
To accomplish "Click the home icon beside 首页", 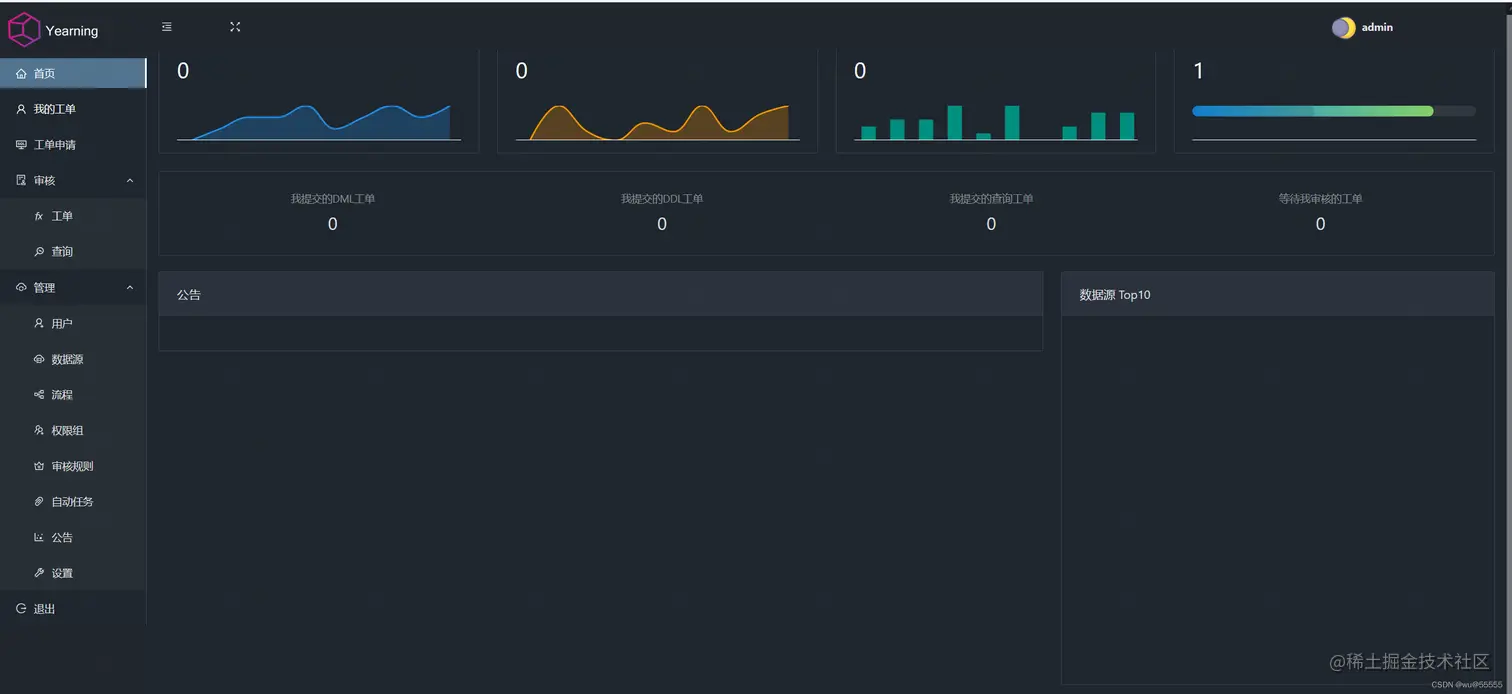I will [x=21, y=73].
